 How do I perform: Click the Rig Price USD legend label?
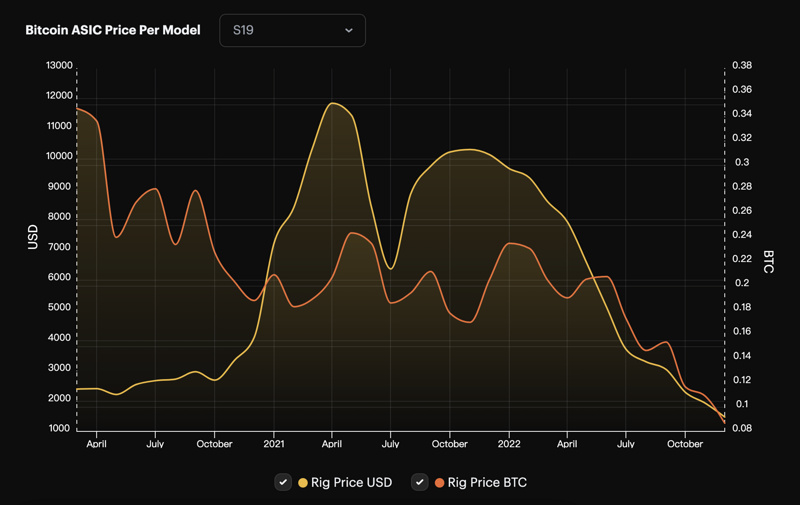click(352, 483)
